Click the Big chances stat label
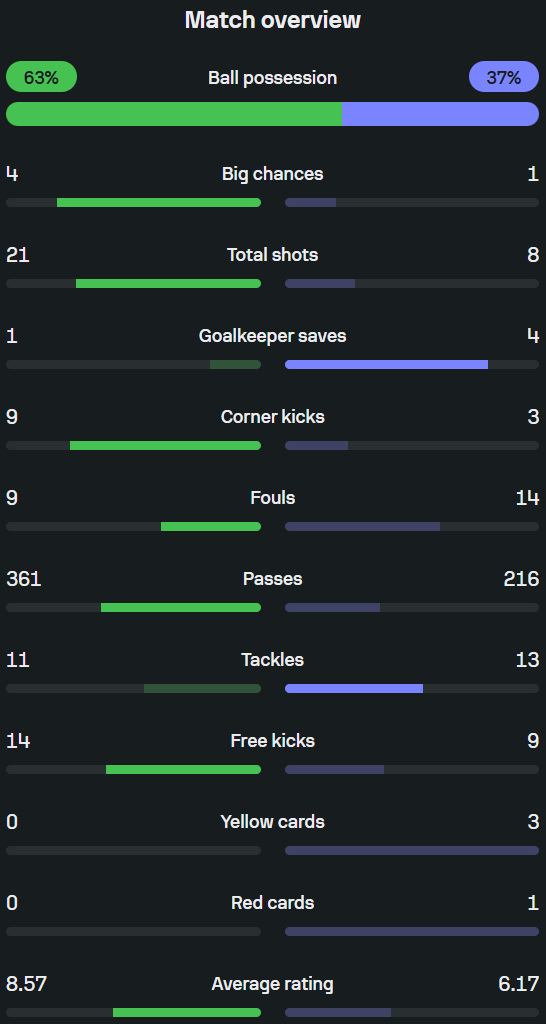Image resolution: width=546 pixels, height=1024 pixels. [x=272, y=174]
